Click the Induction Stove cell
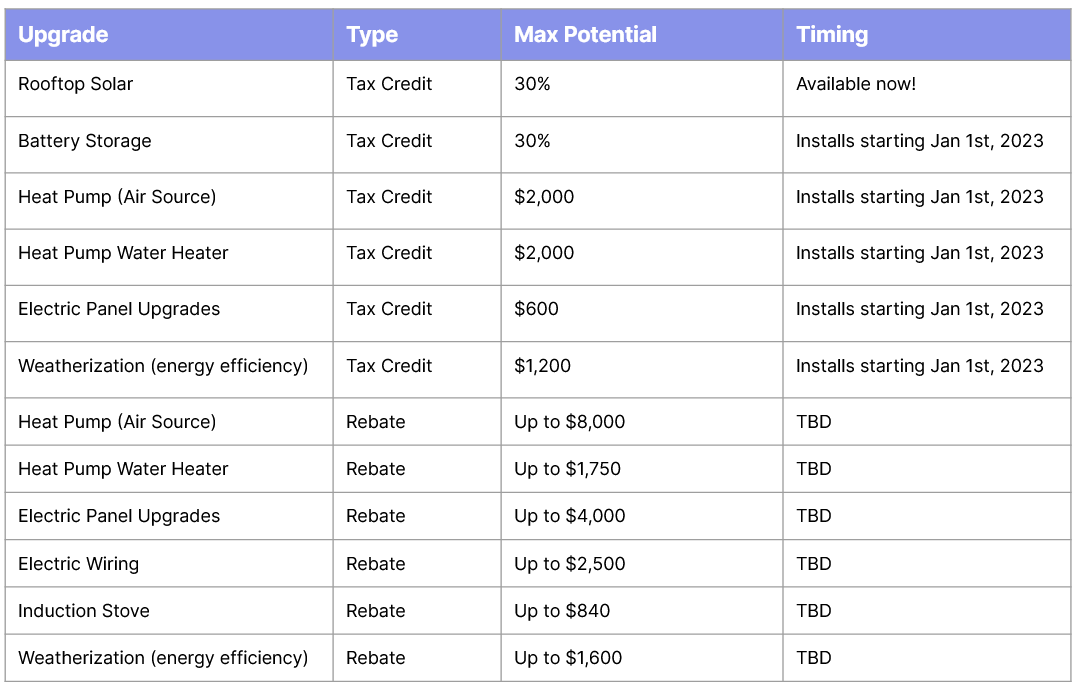The width and height of the screenshot is (1077, 687). (x=84, y=611)
